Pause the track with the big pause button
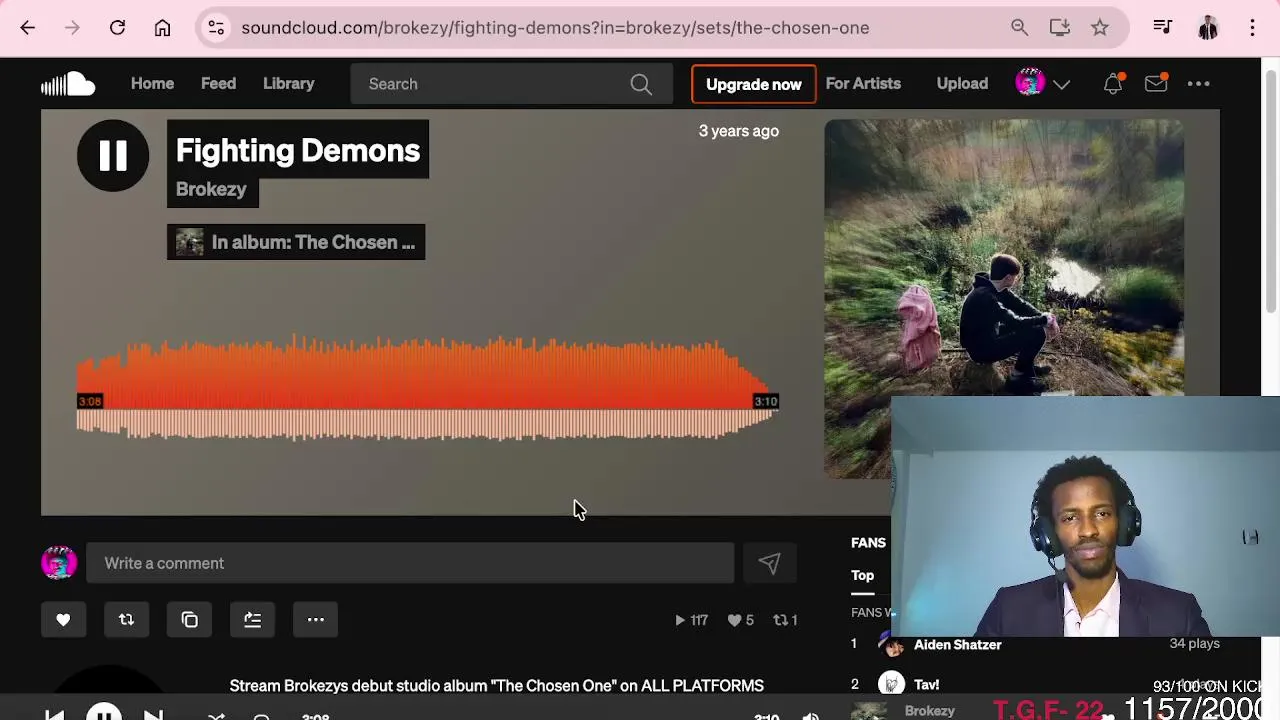Image resolution: width=1280 pixels, height=720 pixels. [113, 155]
